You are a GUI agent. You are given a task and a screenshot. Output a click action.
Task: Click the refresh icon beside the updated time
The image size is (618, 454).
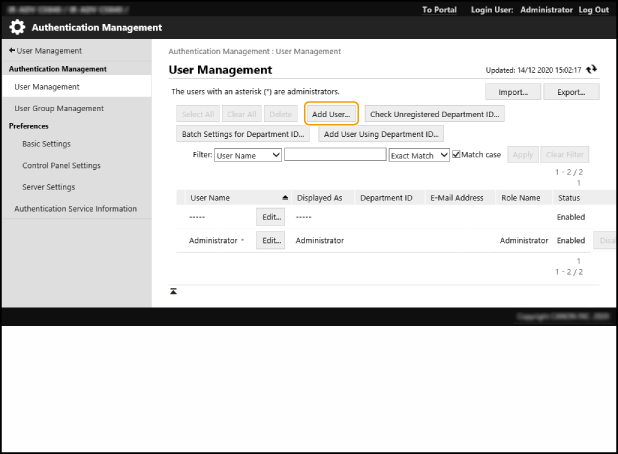(592, 70)
